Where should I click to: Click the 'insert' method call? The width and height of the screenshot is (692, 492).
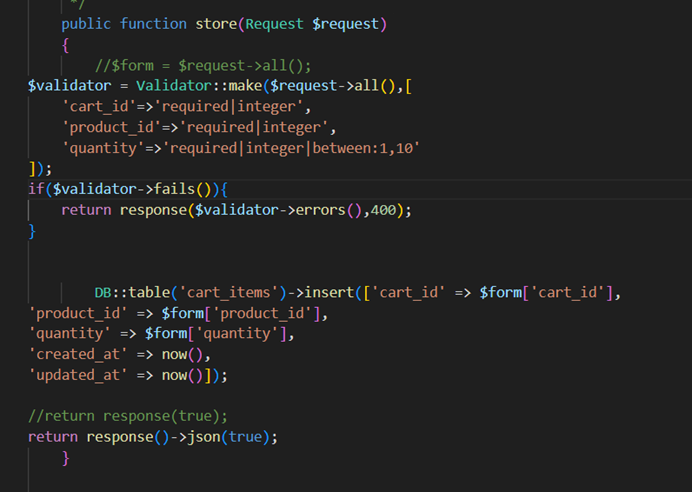pos(329,293)
